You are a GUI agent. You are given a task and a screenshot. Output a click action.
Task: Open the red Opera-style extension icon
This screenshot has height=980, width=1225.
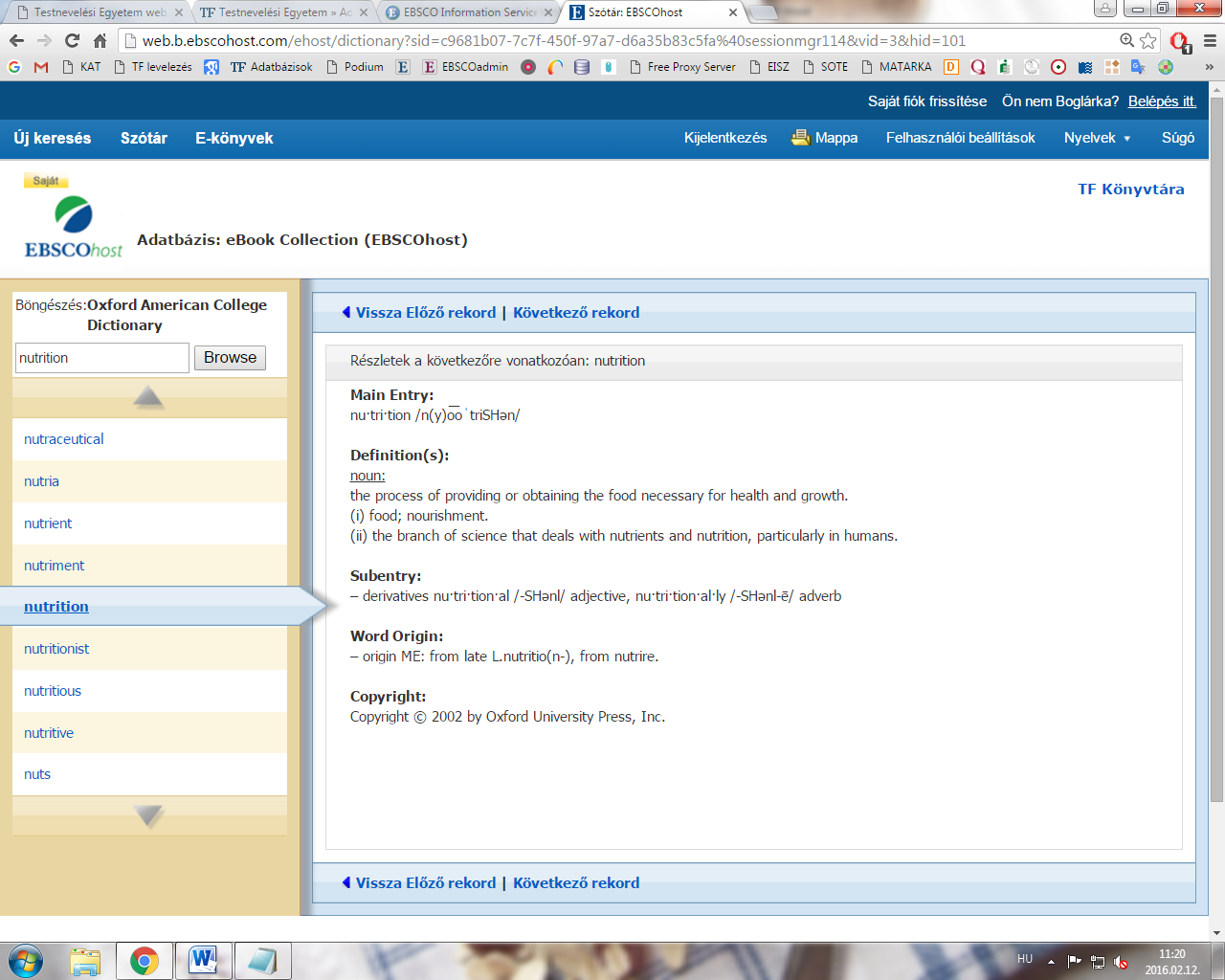[1180, 41]
